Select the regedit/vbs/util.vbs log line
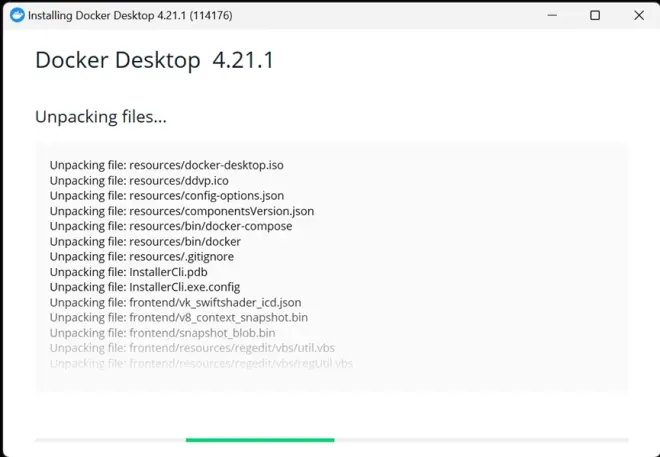The width and height of the screenshot is (660, 457). 192,348
